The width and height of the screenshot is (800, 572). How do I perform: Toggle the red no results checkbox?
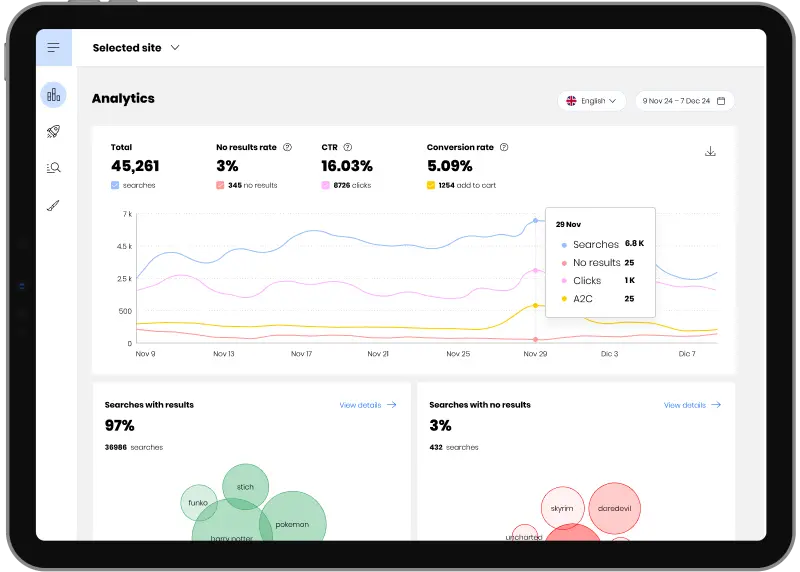[x=220, y=185]
